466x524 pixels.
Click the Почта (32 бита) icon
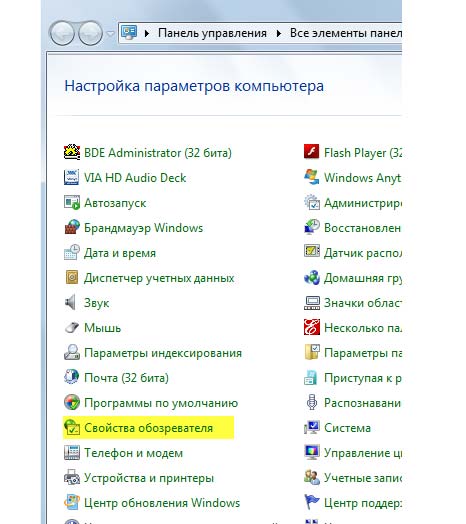(72, 377)
